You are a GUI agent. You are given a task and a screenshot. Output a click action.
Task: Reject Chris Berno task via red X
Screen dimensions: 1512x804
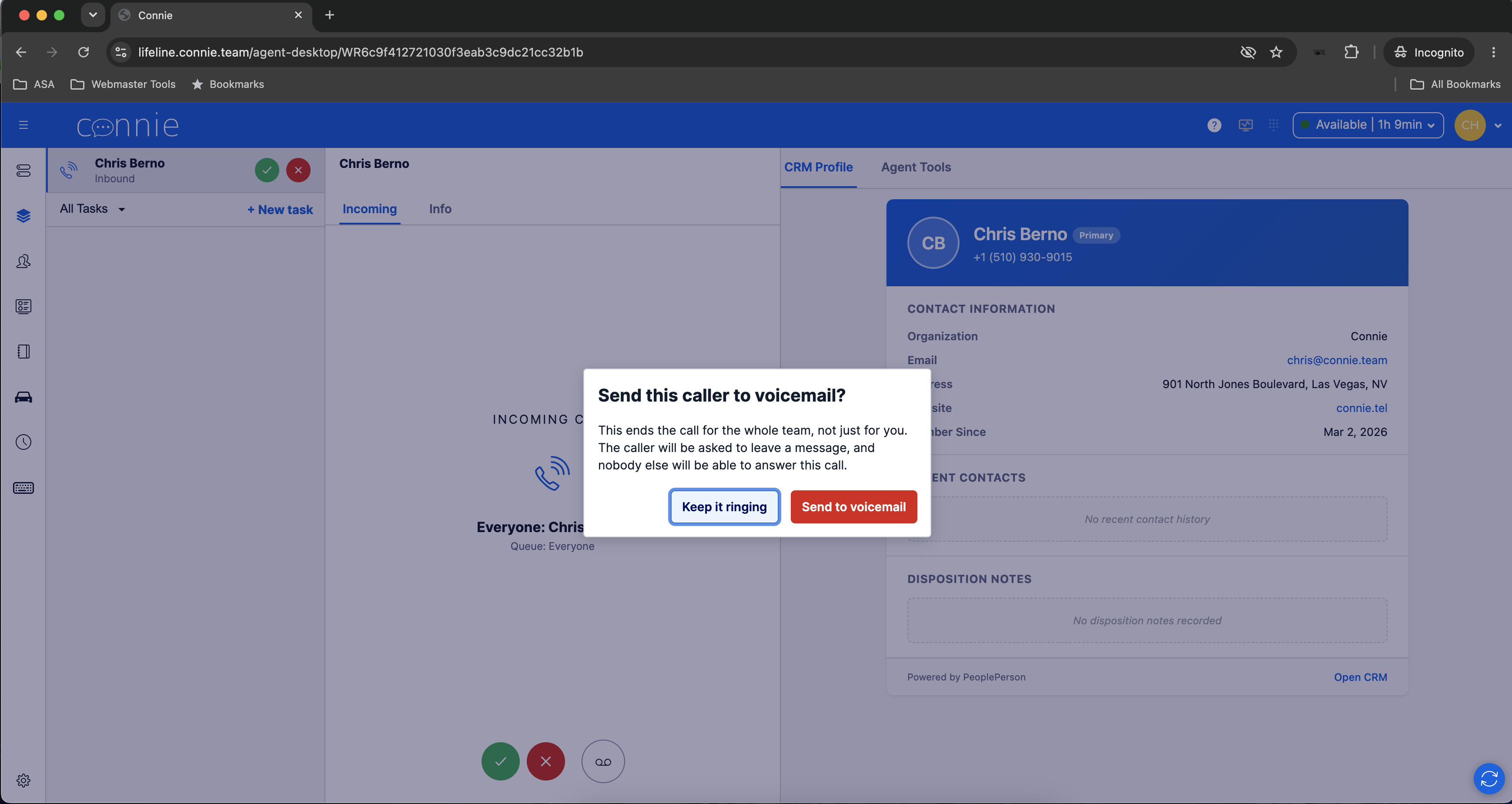click(298, 170)
